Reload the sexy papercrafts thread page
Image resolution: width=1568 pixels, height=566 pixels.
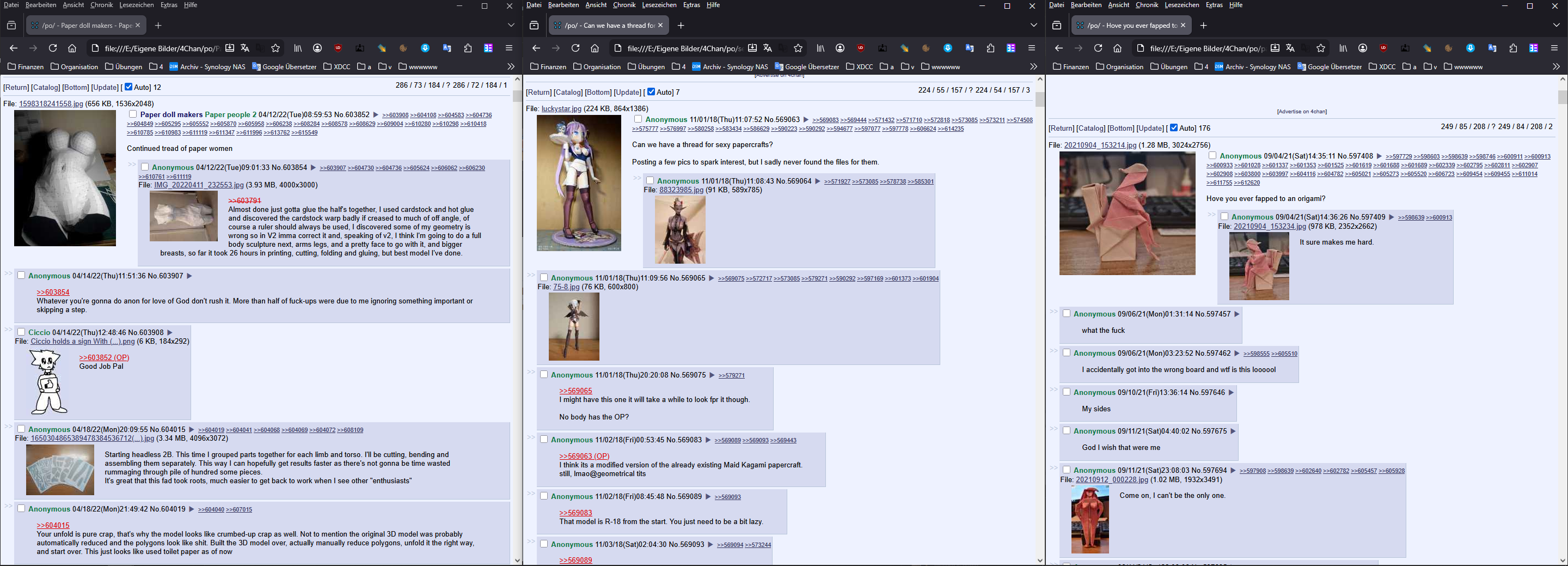tap(576, 48)
